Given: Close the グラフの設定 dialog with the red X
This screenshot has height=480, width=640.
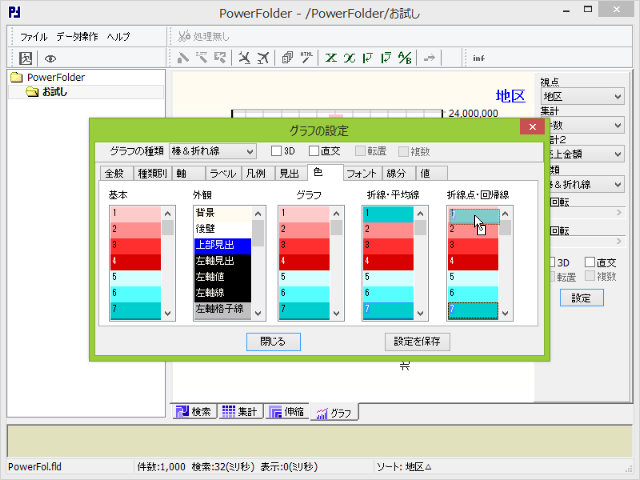Looking at the screenshot, I should point(532,127).
